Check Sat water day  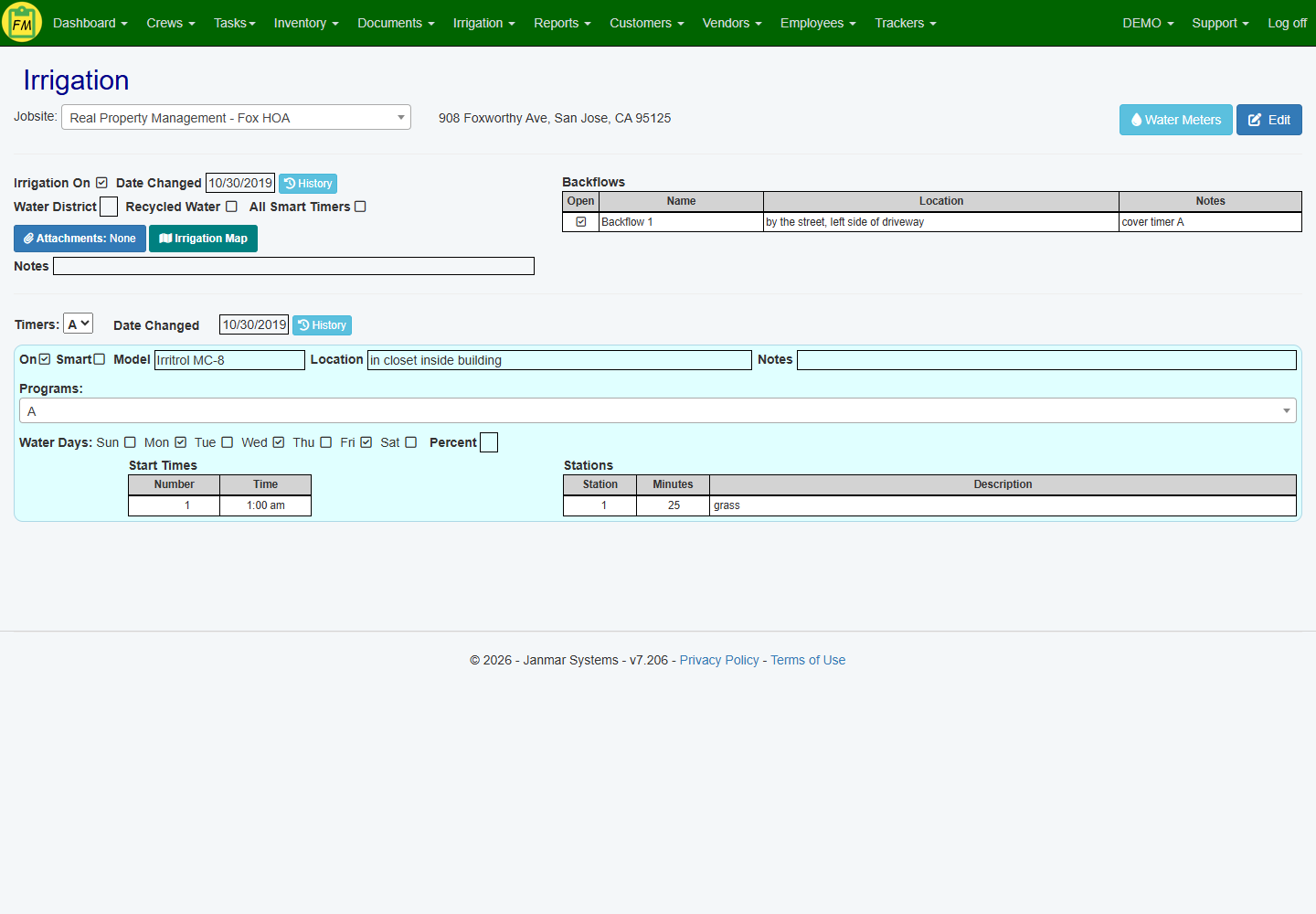410,442
